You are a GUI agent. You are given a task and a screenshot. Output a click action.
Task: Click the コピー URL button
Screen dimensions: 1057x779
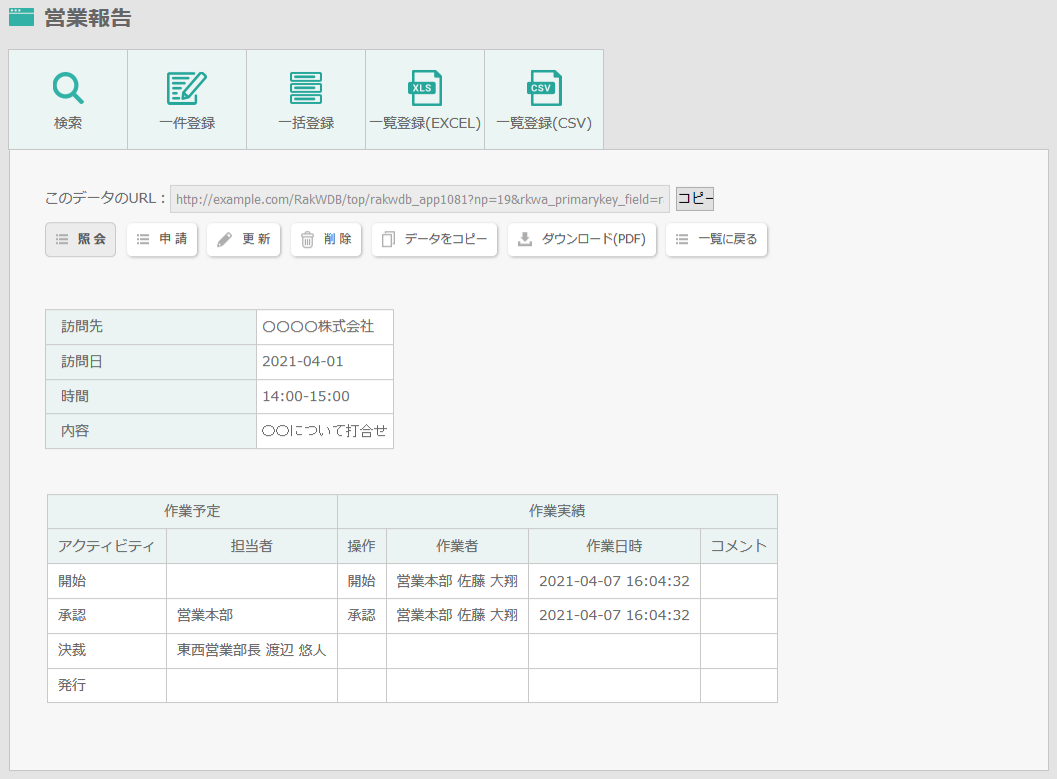click(695, 199)
